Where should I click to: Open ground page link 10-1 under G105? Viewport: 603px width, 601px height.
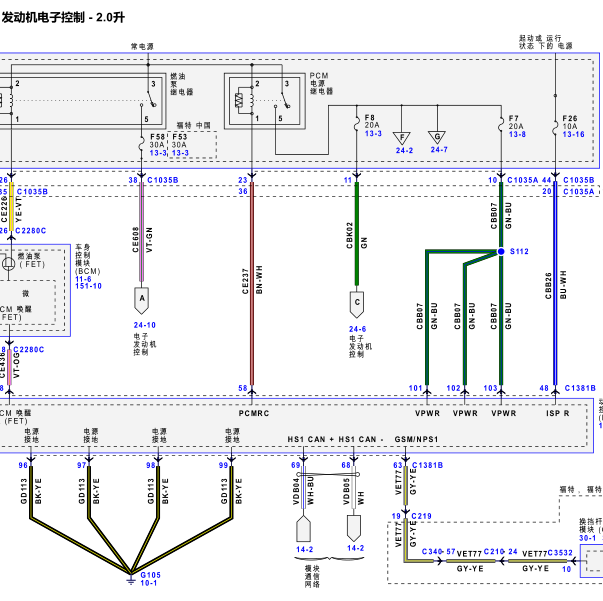pyautogui.click(x=148, y=583)
